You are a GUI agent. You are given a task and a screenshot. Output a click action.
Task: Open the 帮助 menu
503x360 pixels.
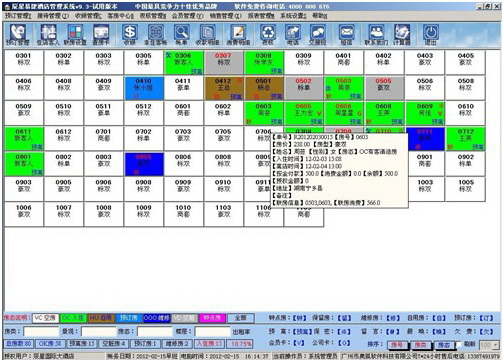coord(320,16)
